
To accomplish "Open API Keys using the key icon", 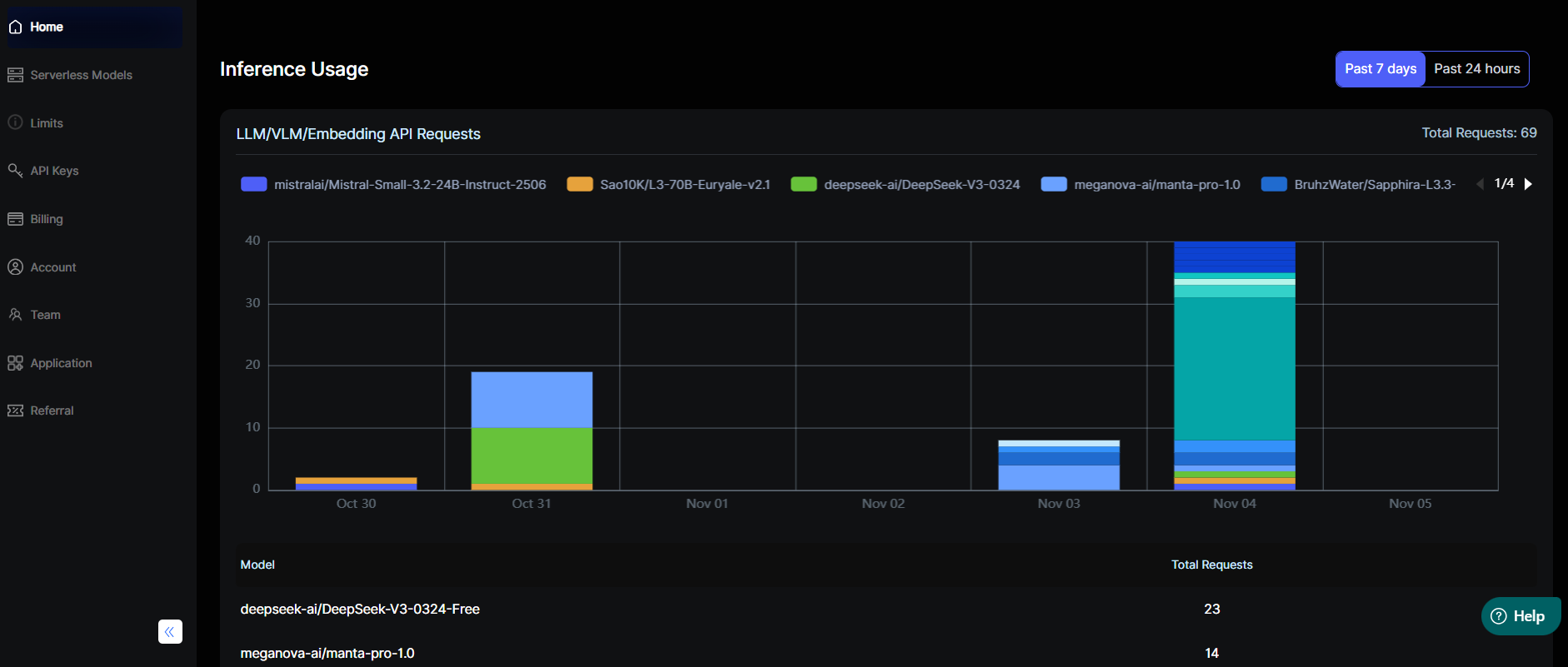I will pyautogui.click(x=15, y=171).
